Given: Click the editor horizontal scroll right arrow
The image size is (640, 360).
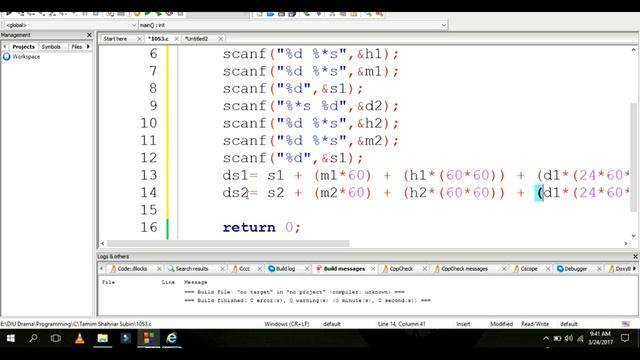Looking at the screenshot, I should tap(626, 244).
